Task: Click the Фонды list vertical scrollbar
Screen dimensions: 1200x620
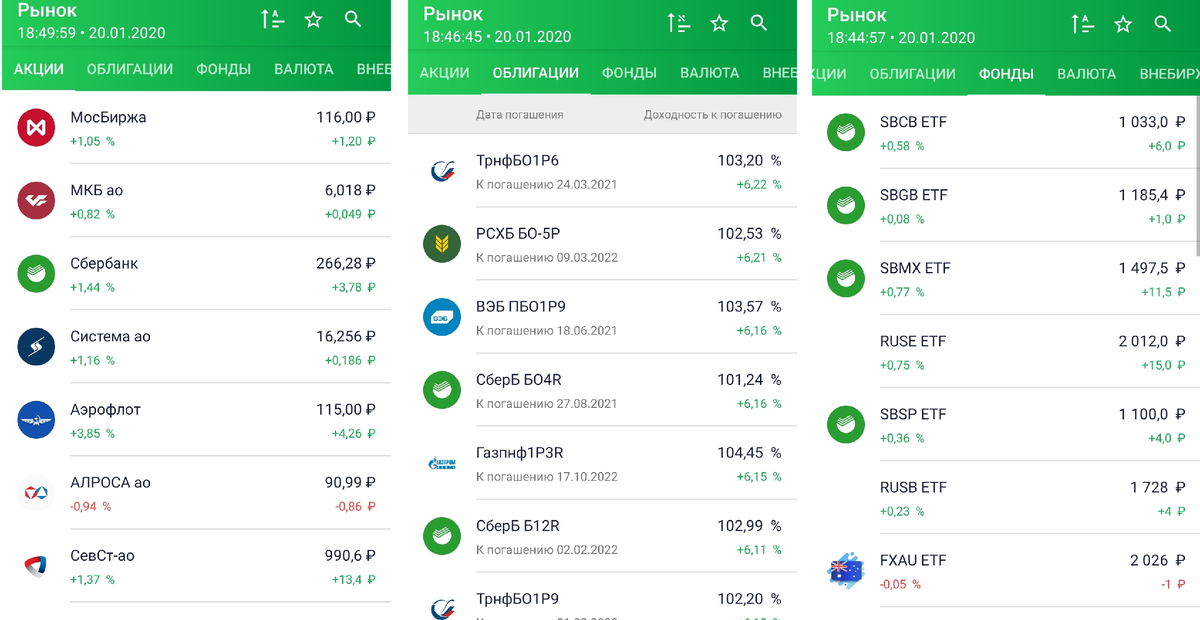Action: tap(1197, 175)
